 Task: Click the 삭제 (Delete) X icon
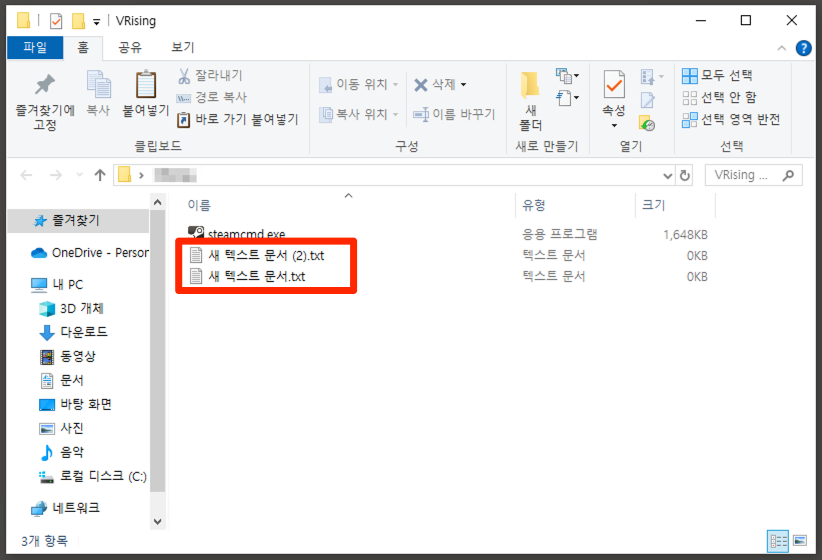420,85
